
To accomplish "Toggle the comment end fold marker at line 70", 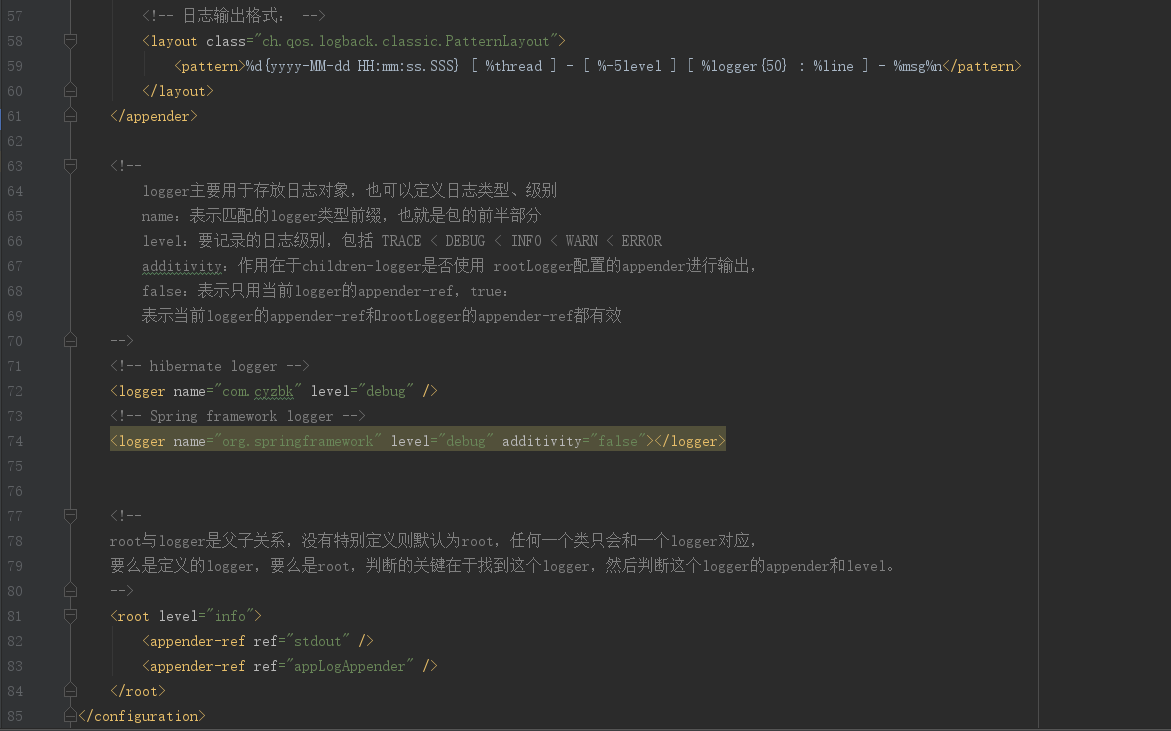I will pos(70,341).
